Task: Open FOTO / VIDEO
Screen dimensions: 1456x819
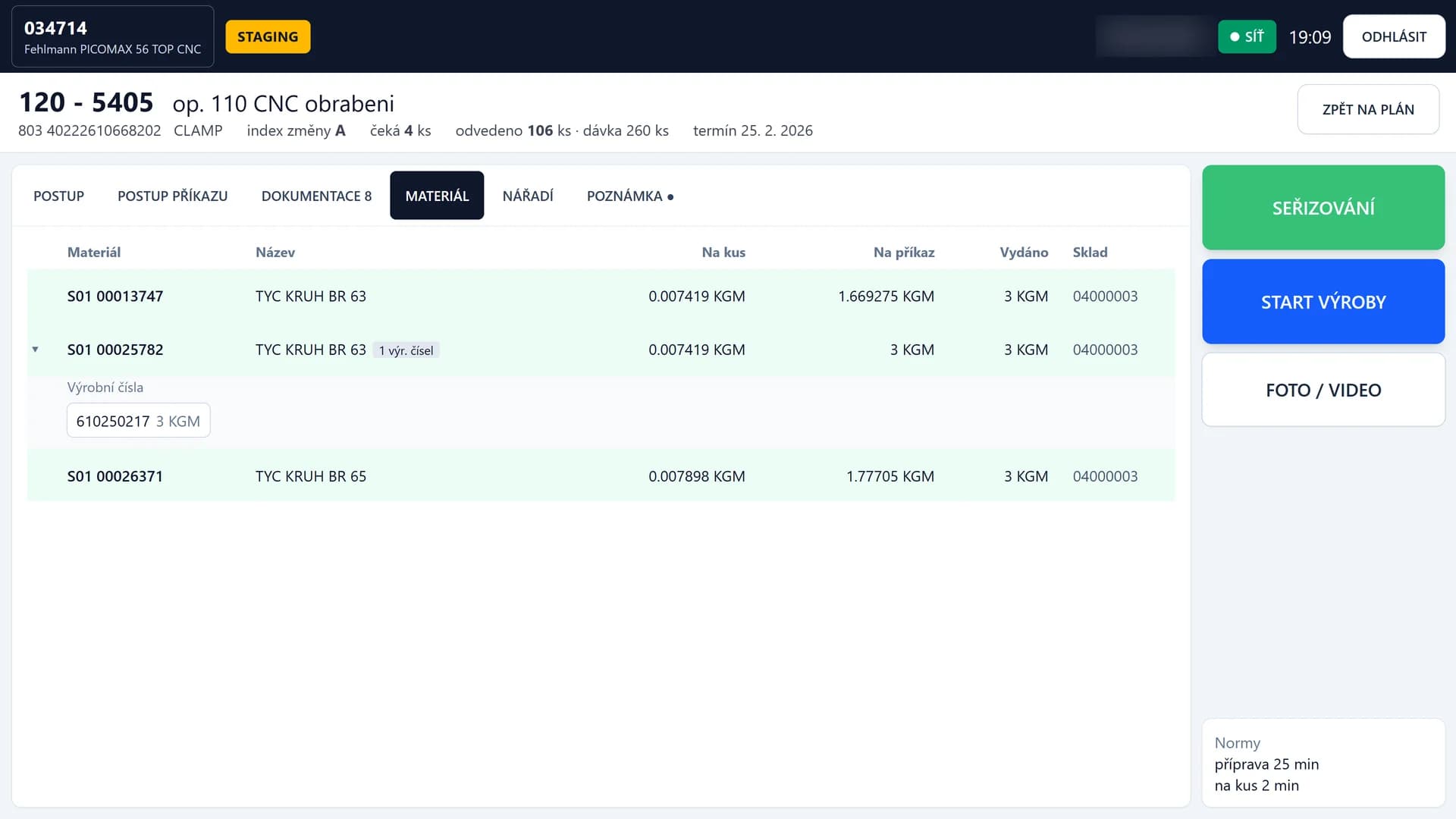Action: pos(1323,390)
